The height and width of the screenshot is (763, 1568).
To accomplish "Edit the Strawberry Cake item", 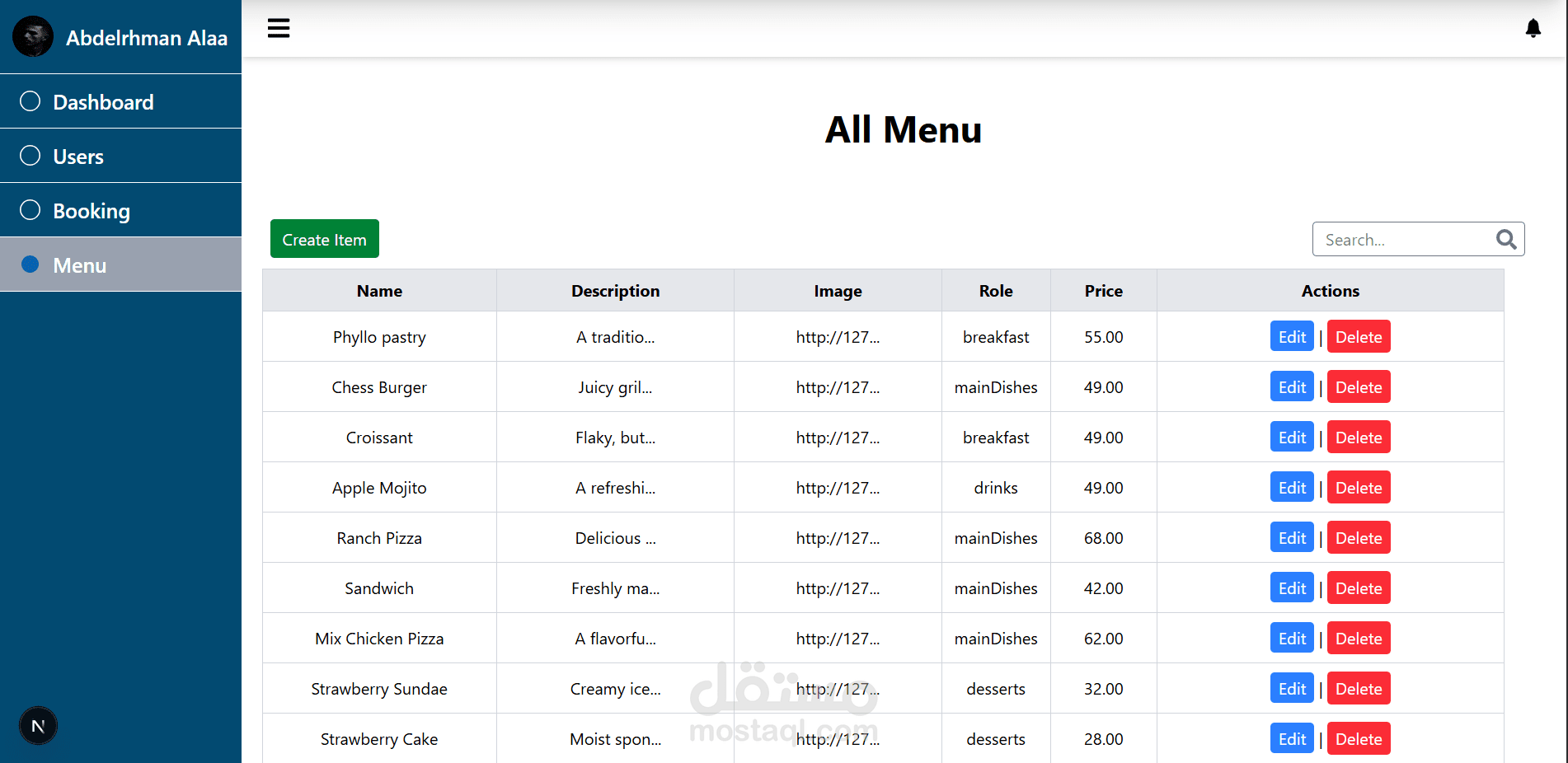I will coord(1292,738).
